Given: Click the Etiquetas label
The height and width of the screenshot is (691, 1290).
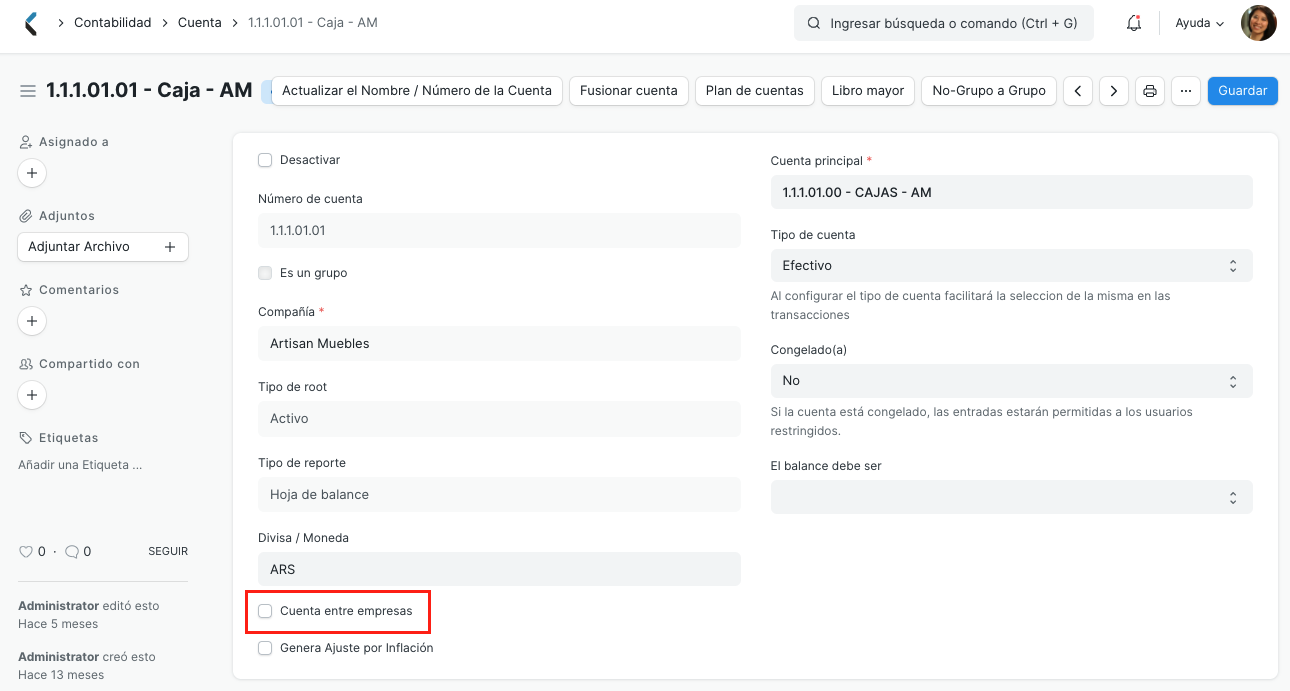Looking at the screenshot, I should 68,438.
